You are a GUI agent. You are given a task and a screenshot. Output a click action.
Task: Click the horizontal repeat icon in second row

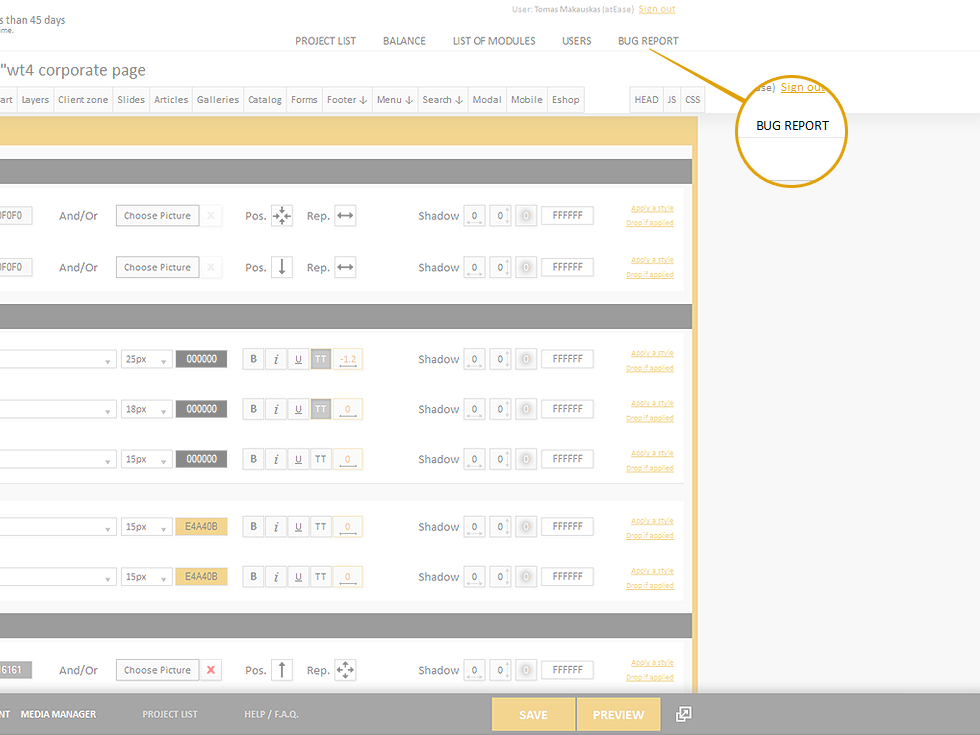tap(345, 267)
